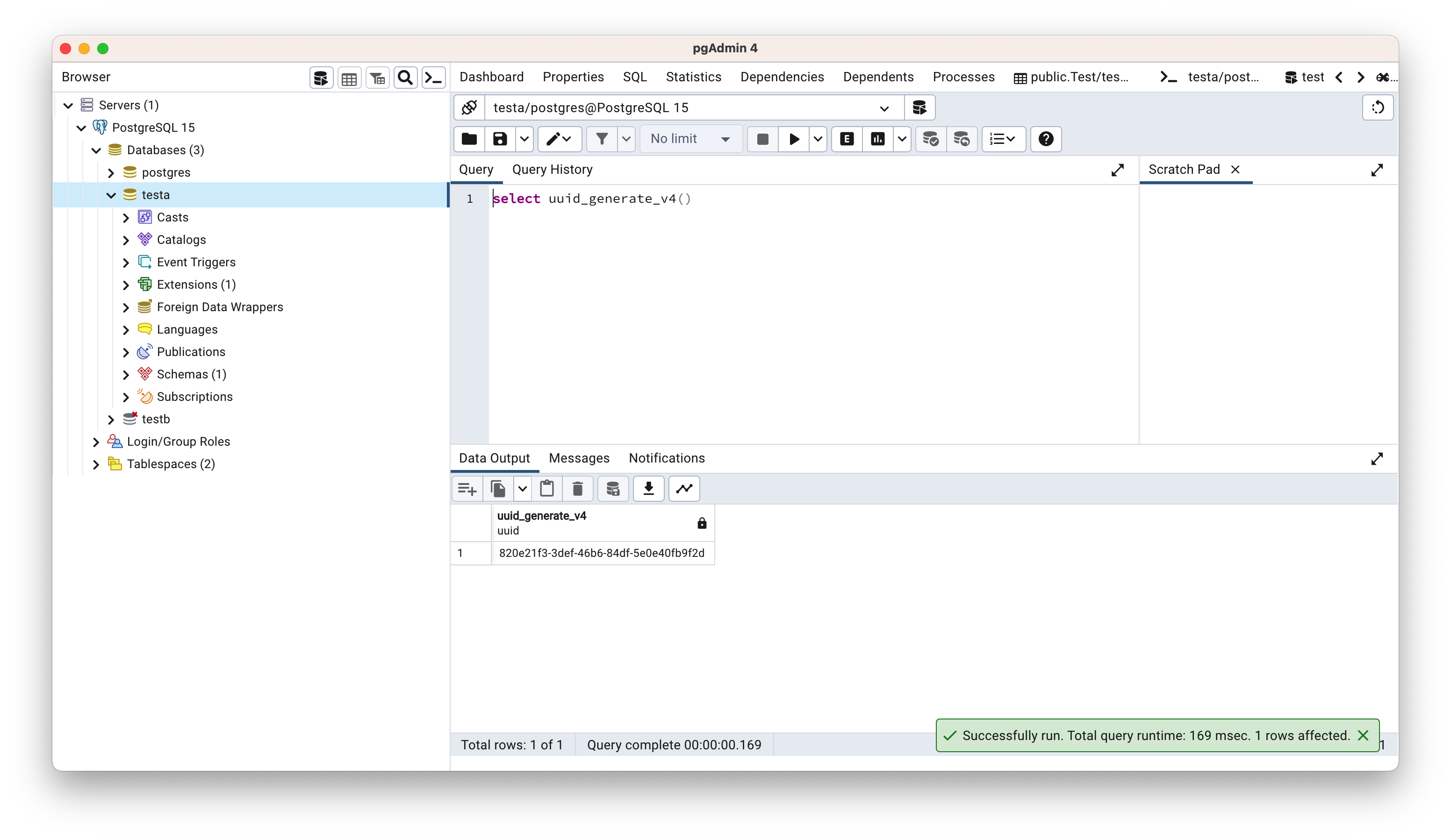Select the generated uuid result cell

[x=601, y=553]
